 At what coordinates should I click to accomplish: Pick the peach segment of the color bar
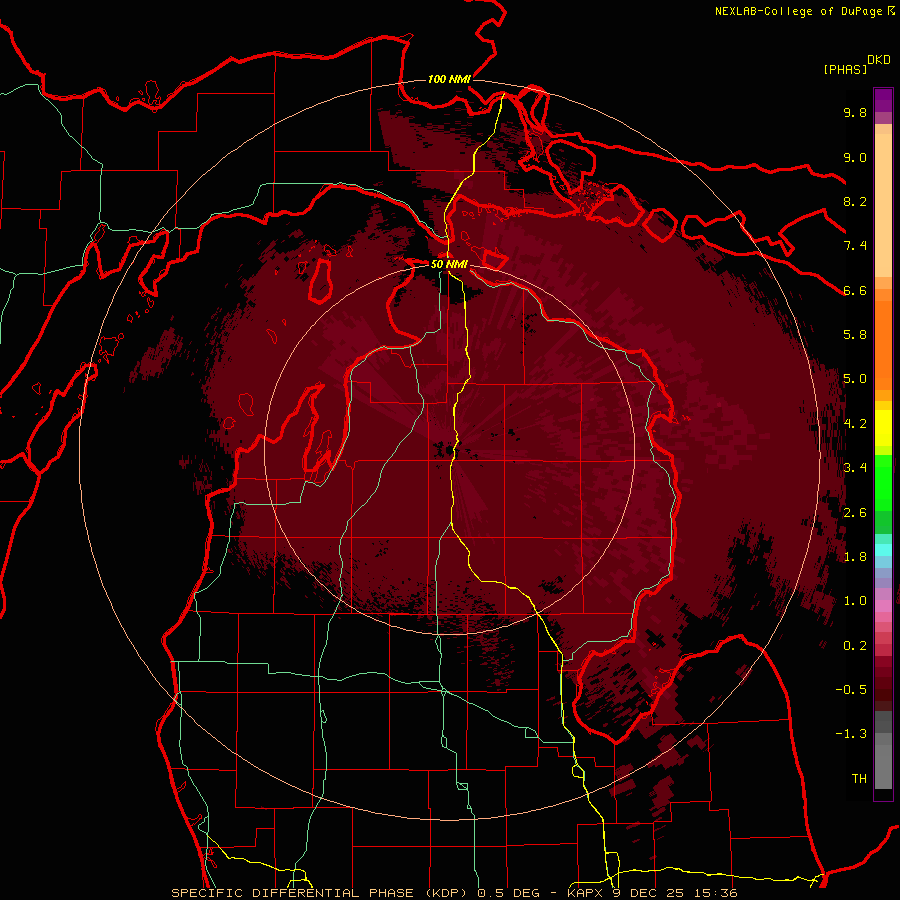(x=883, y=205)
